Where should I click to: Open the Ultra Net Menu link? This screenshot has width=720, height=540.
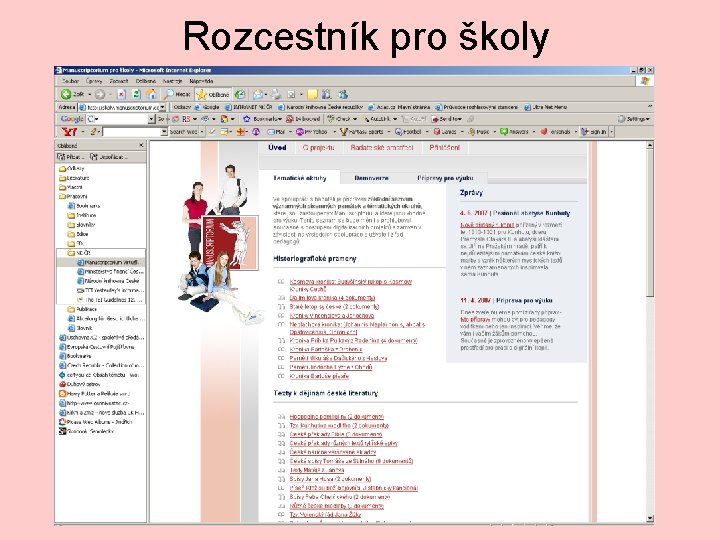point(546,107)
